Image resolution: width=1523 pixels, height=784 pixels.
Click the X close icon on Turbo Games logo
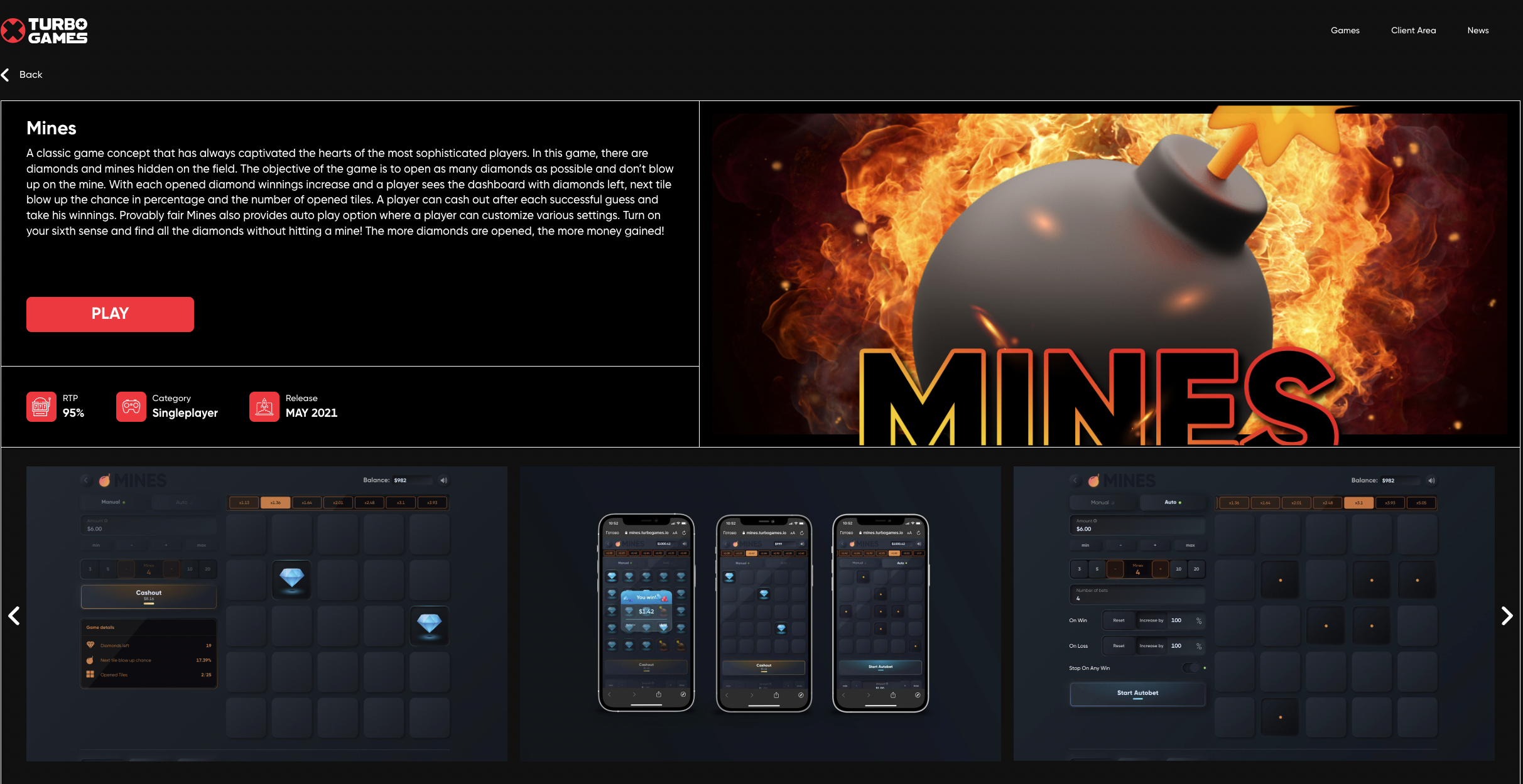pyautogui.click(x=15, y=29)
